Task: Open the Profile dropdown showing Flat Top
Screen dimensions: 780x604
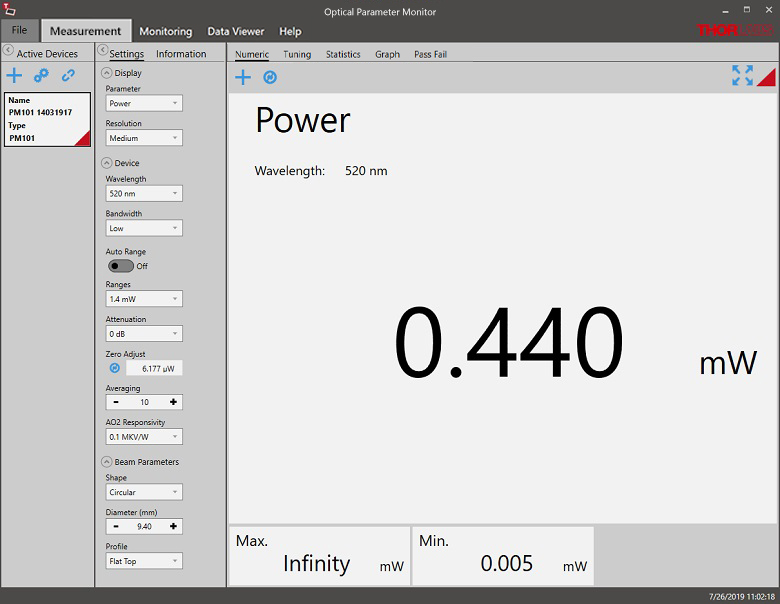Action: coord(144,561)
